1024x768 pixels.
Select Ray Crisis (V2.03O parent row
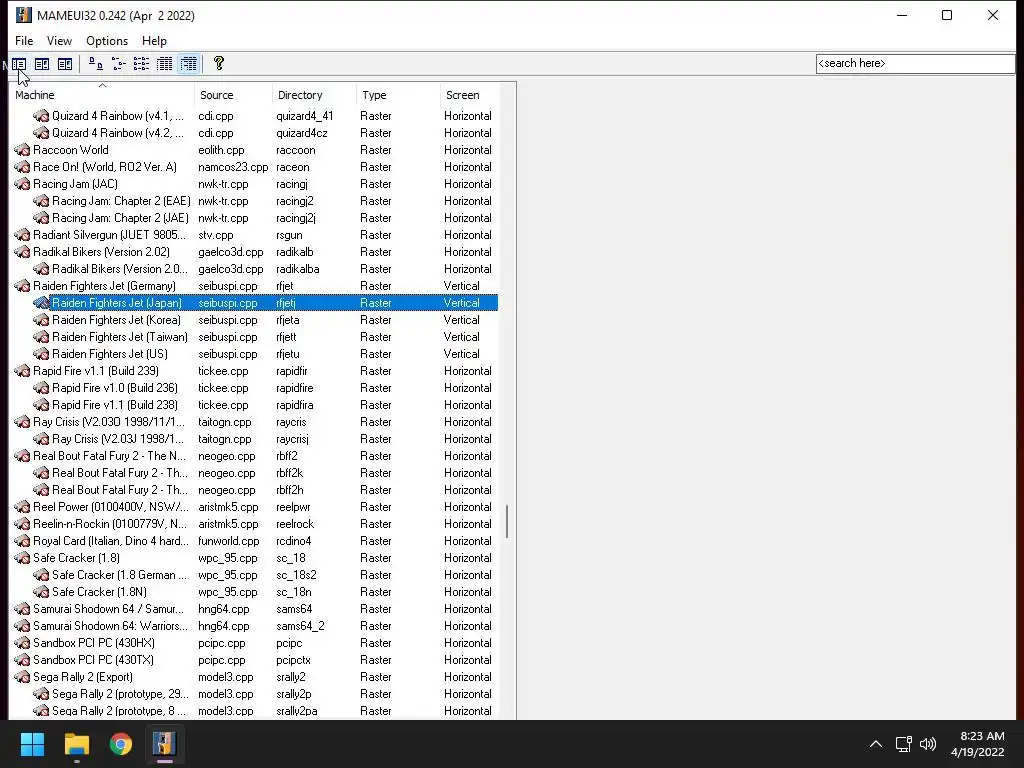(254, 422)
